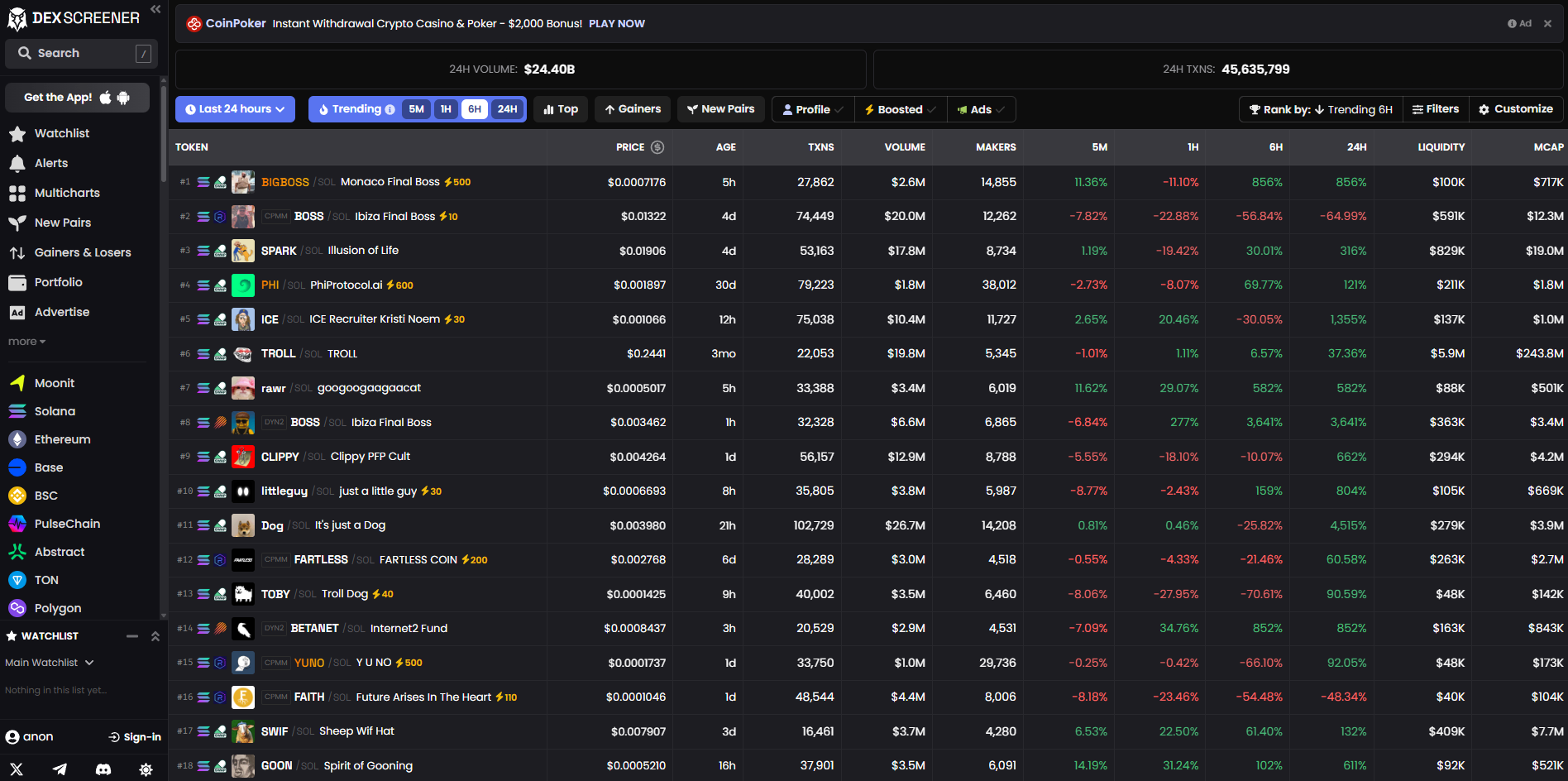Screen dimensions: 1568x781
Task: Click the Sign-in link
Action: point(135,737)
